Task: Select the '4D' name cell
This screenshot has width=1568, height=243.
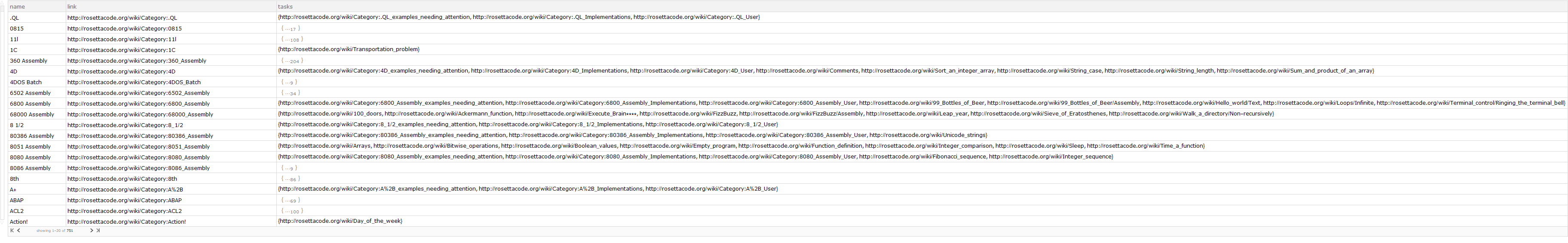Action: coord(37,71)
